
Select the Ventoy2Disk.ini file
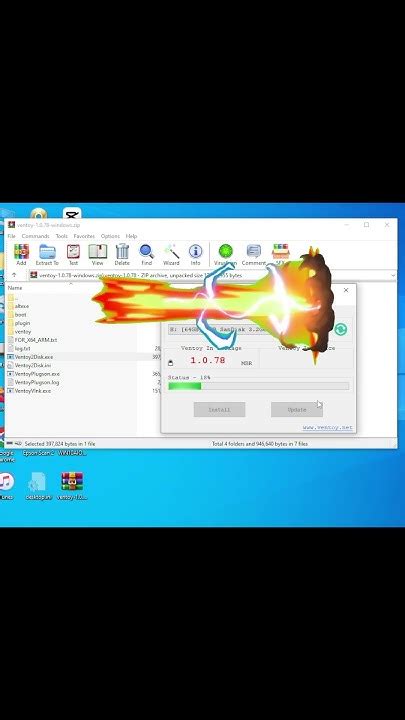click(x=29, y=366)
